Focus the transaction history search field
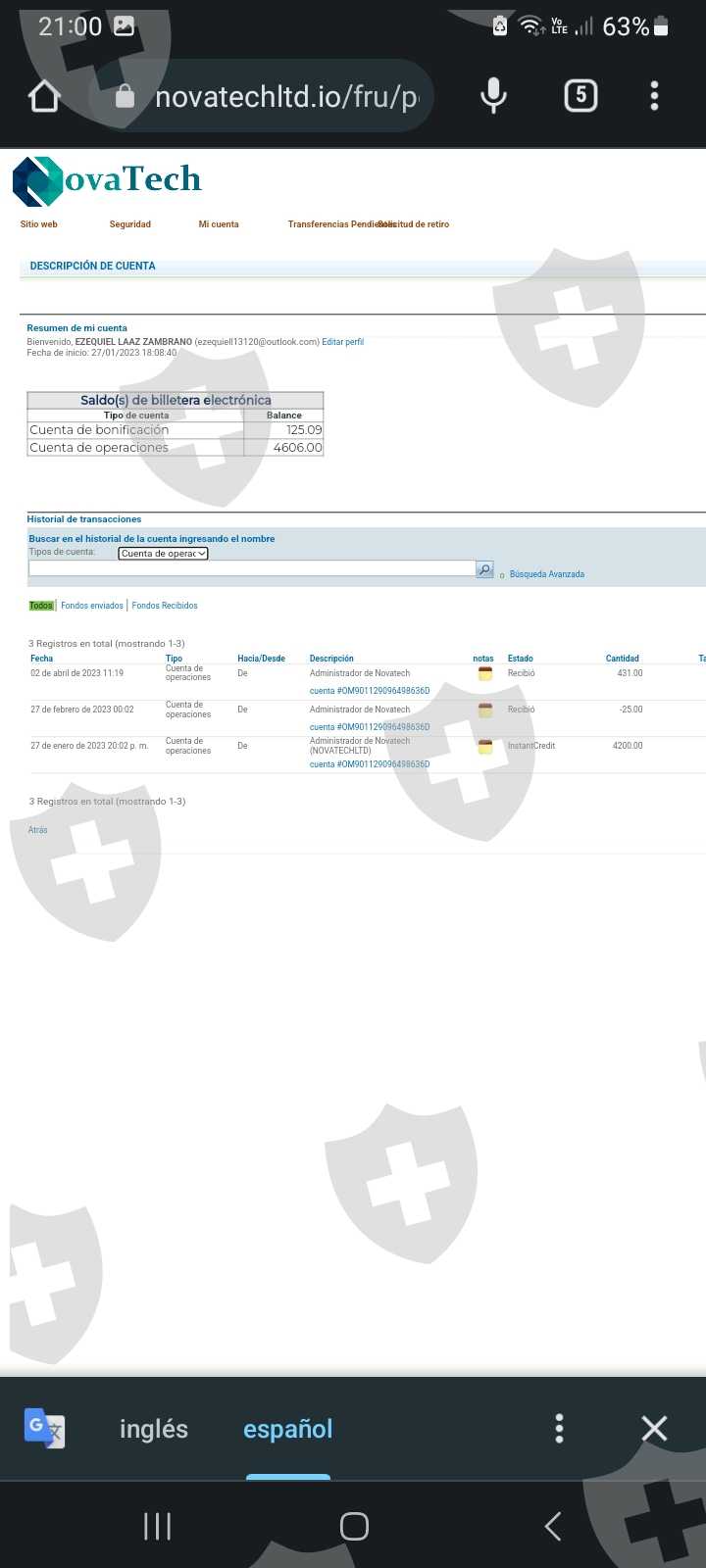Image resolution: width=706 pixels, height=1568 pixels. click(252, 568)
